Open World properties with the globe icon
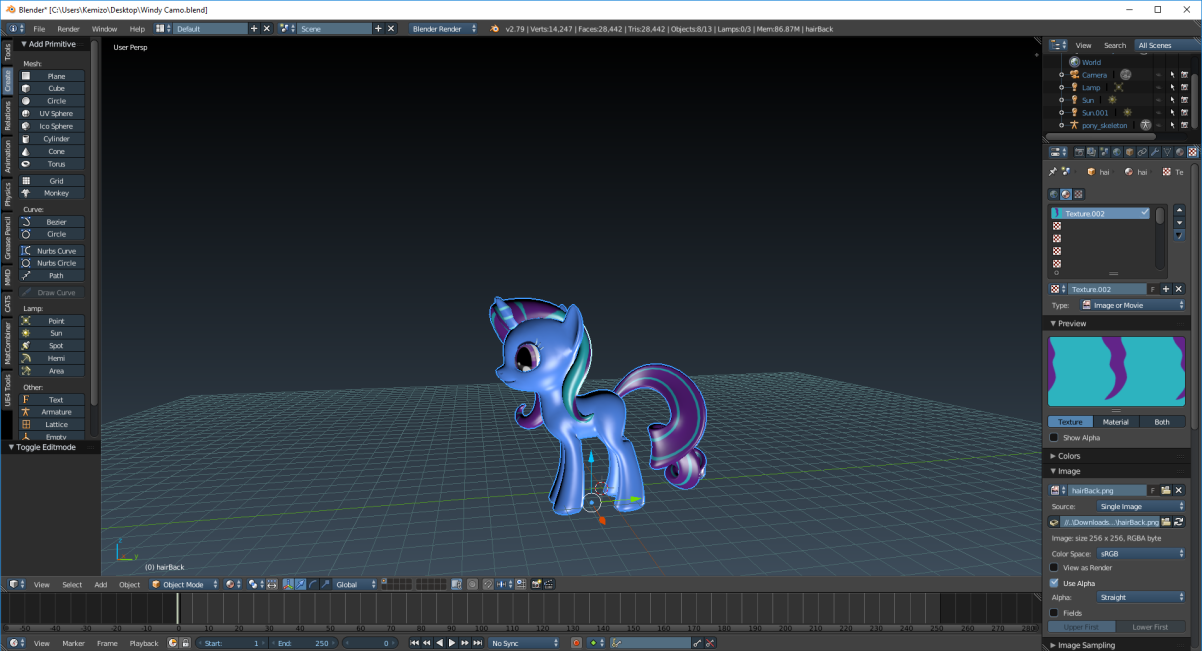1202x651 pixels. (x=1117, y=152)
